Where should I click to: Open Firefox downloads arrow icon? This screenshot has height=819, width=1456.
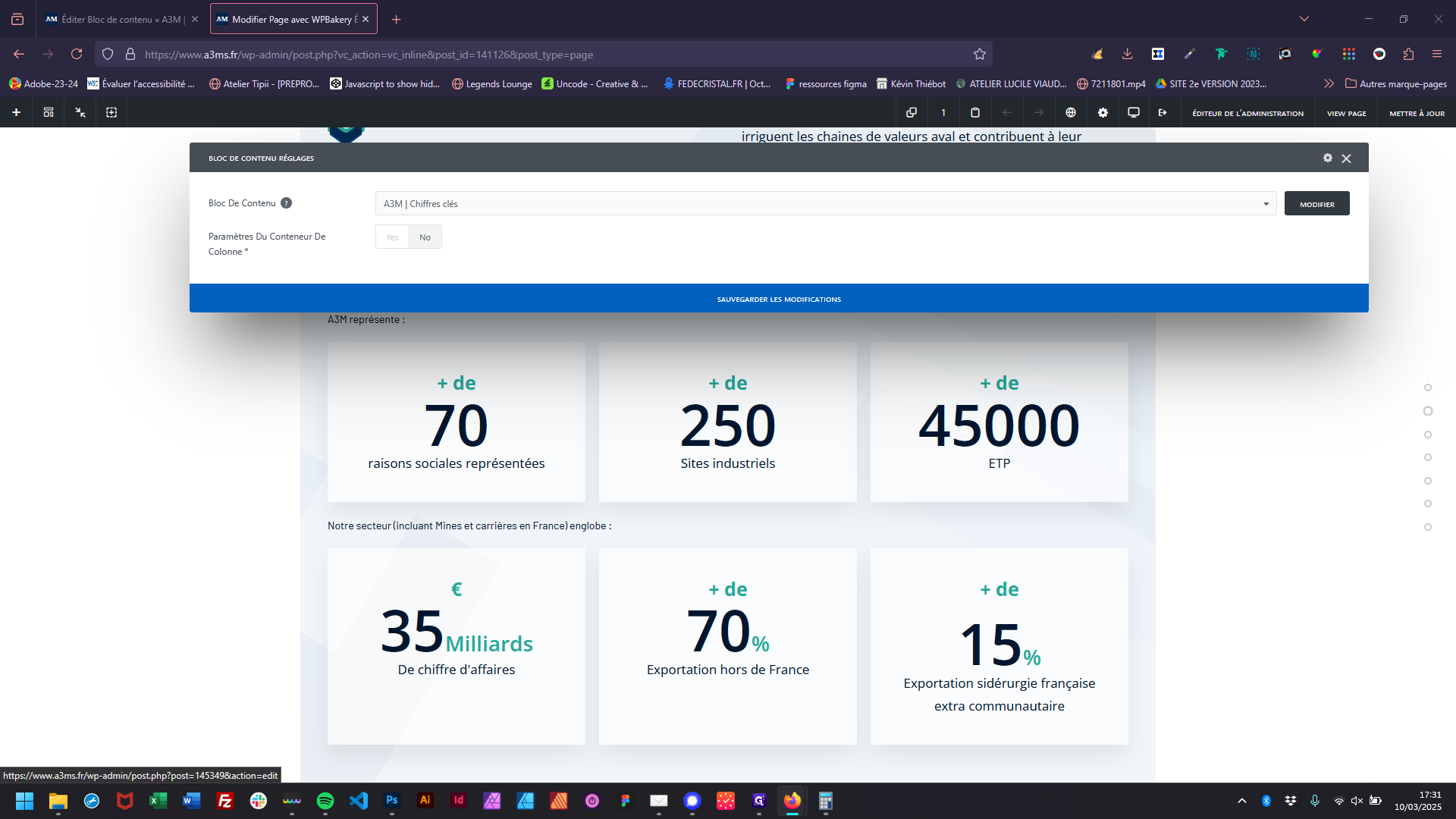(x=1128, y=54)
